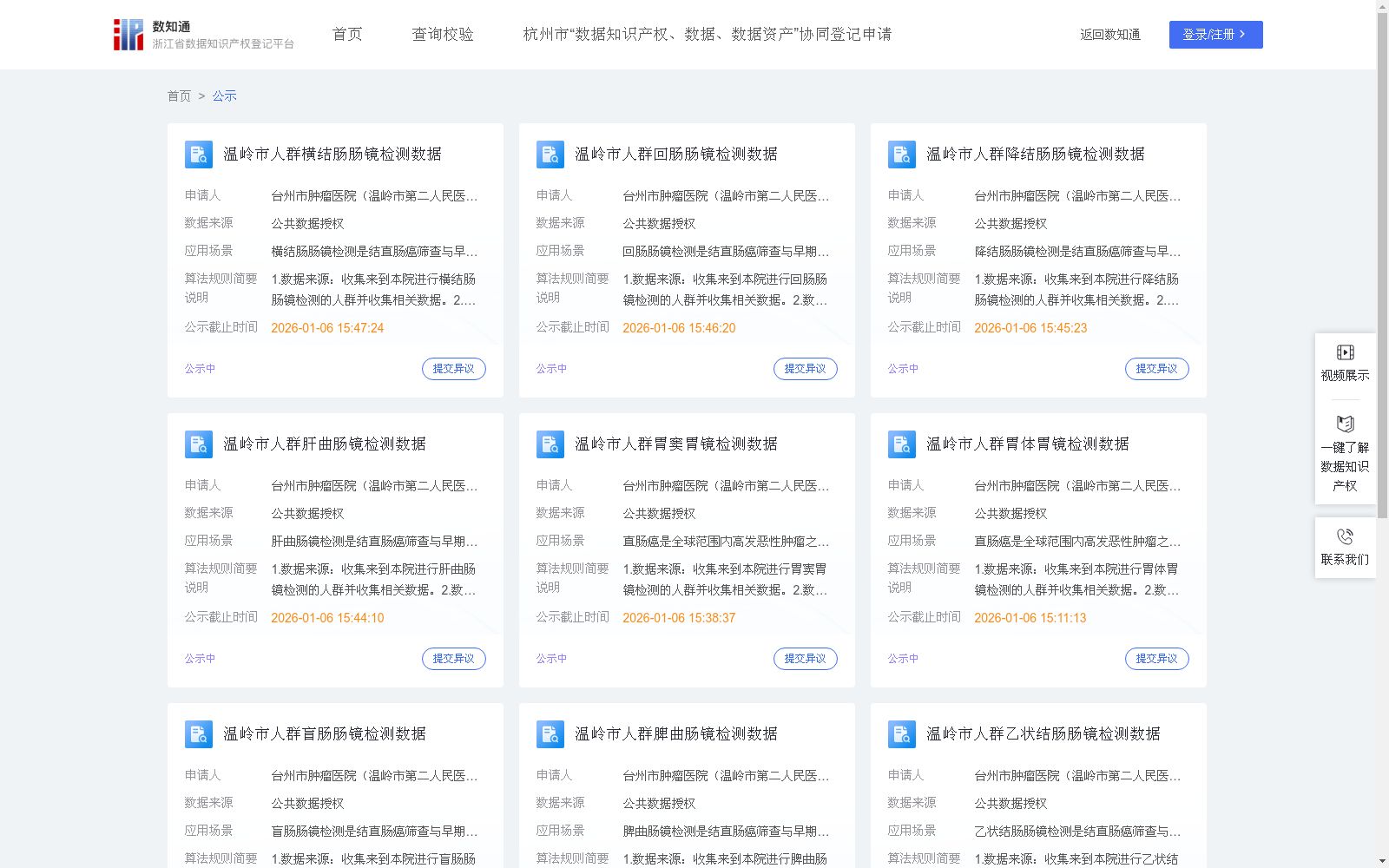This screenshot has height=868, width=1389.
Task: Go back via 首页 breadcrumb
Action: pyautogui.click(x=179, y=96)
